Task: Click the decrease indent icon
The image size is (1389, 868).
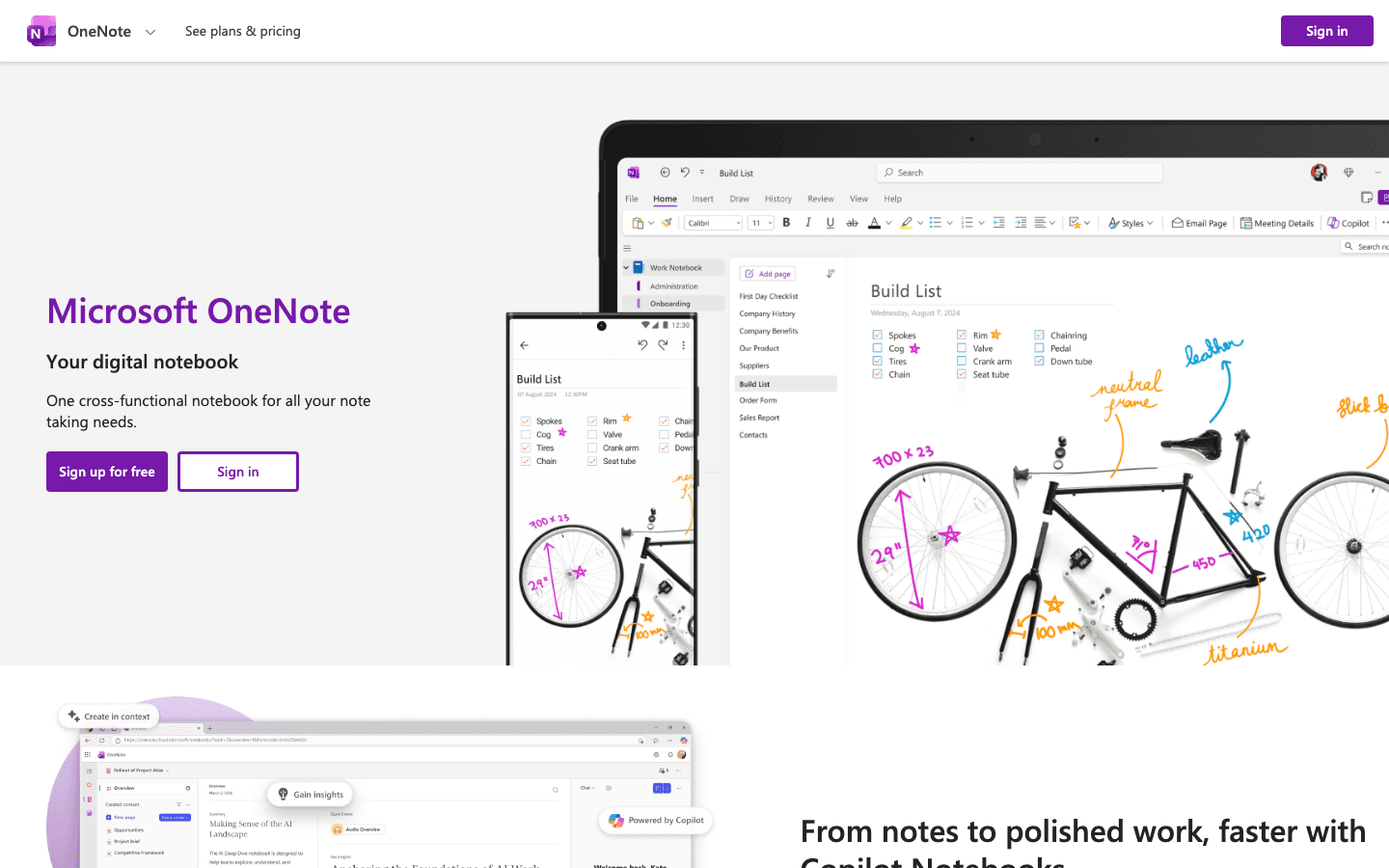Action: click(x=998, y=223)
